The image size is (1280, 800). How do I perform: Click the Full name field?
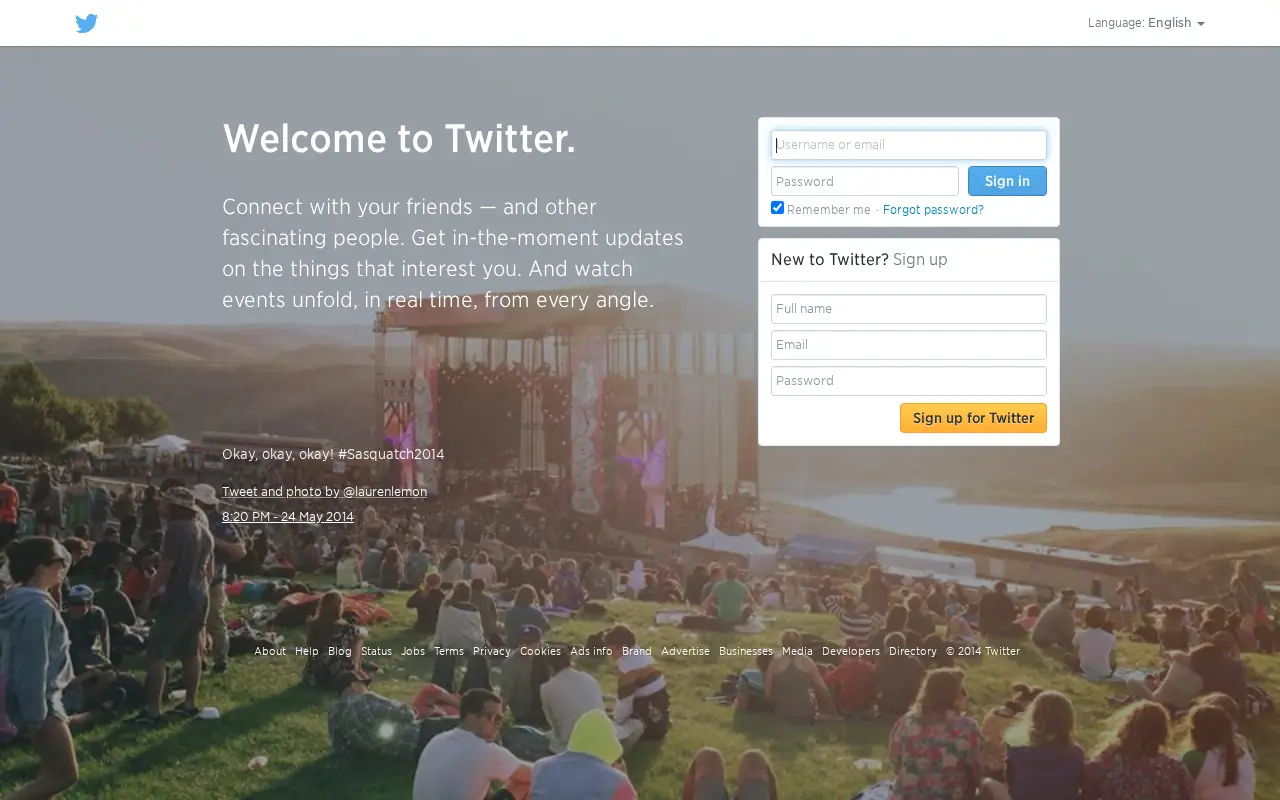pos(909,309)
